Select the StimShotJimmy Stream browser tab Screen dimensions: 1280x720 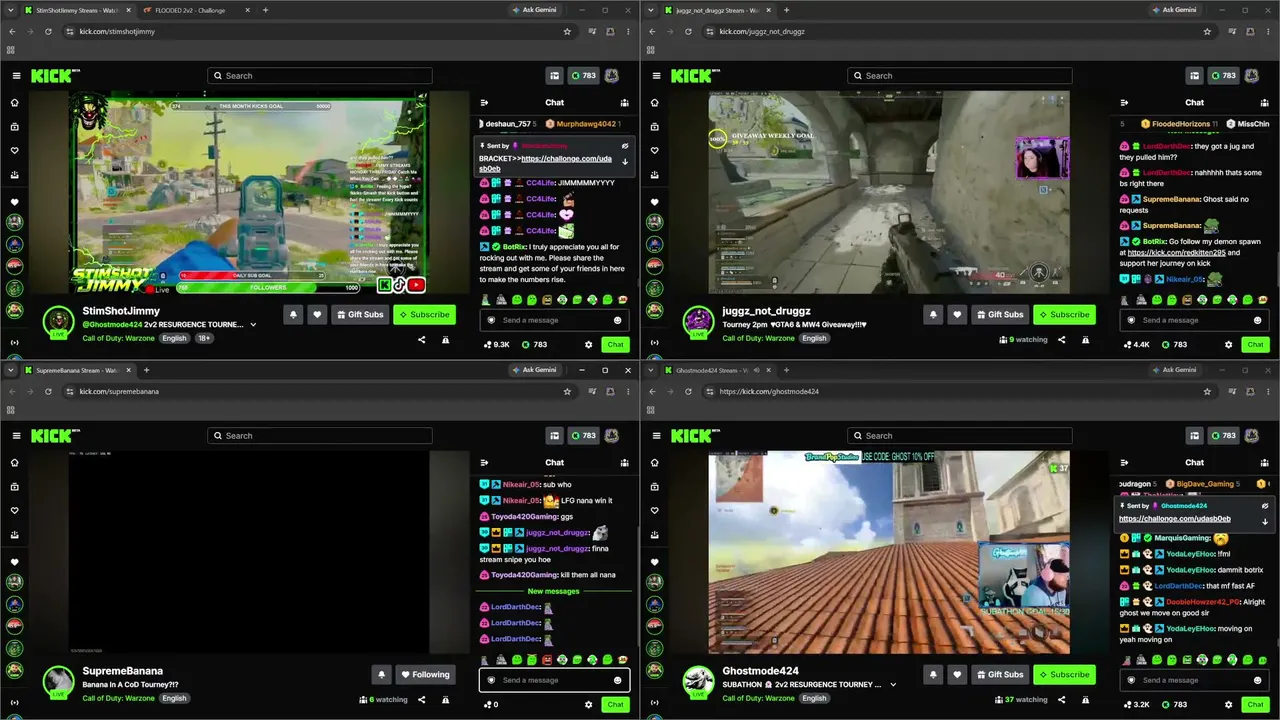pos(77,10)
